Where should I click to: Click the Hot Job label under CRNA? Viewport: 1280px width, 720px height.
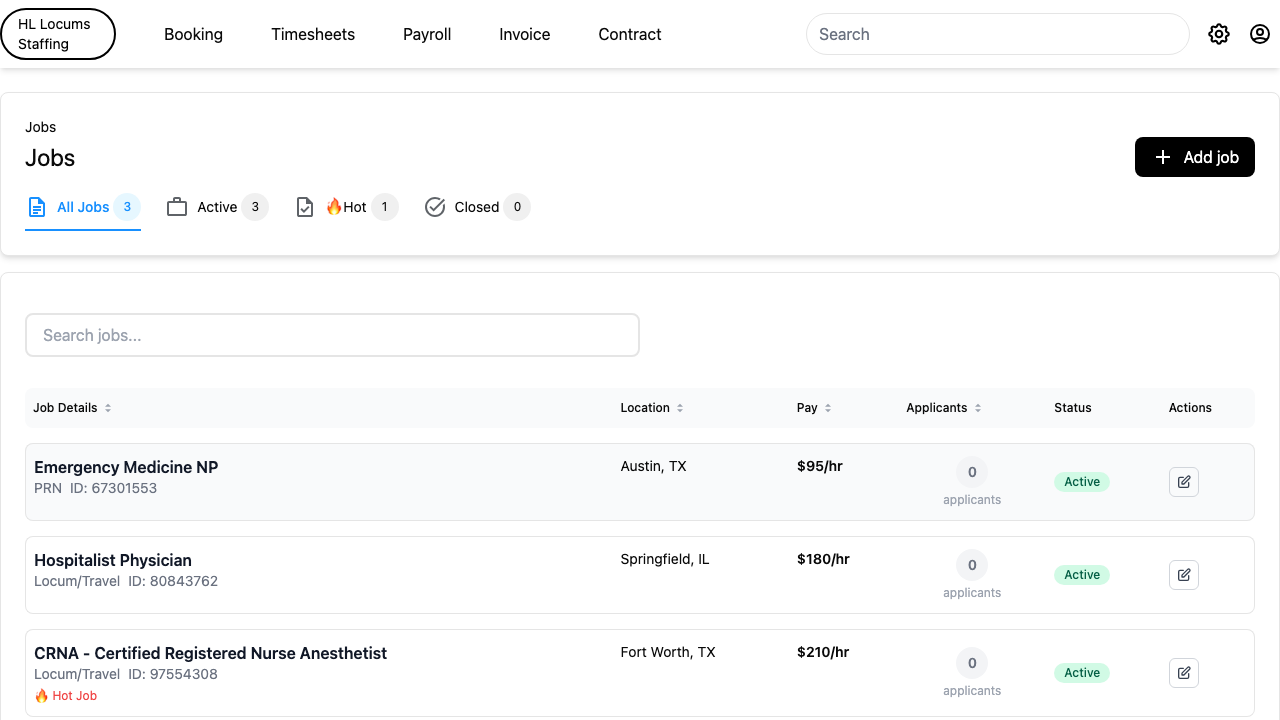click(66, 696)
